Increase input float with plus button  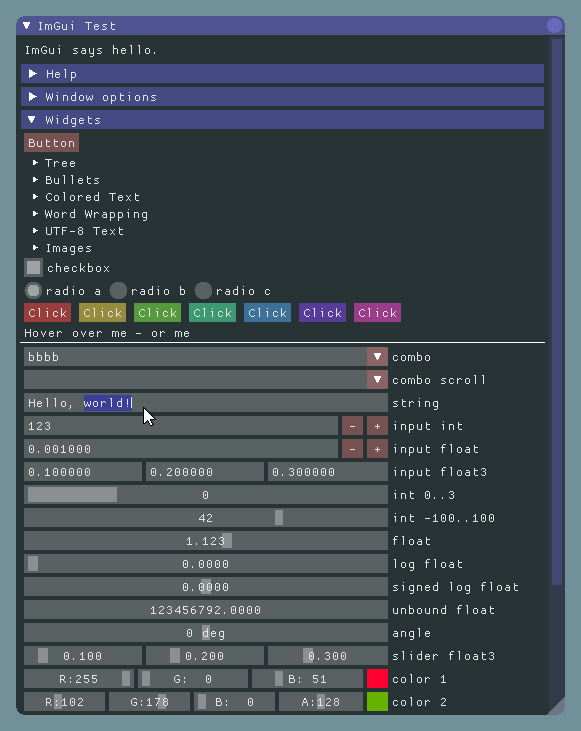pyautogui.click(x=377, y=448)
